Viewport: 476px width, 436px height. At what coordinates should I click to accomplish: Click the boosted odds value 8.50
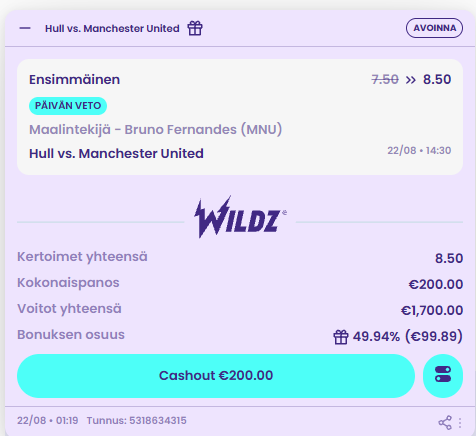coord(437,80)
